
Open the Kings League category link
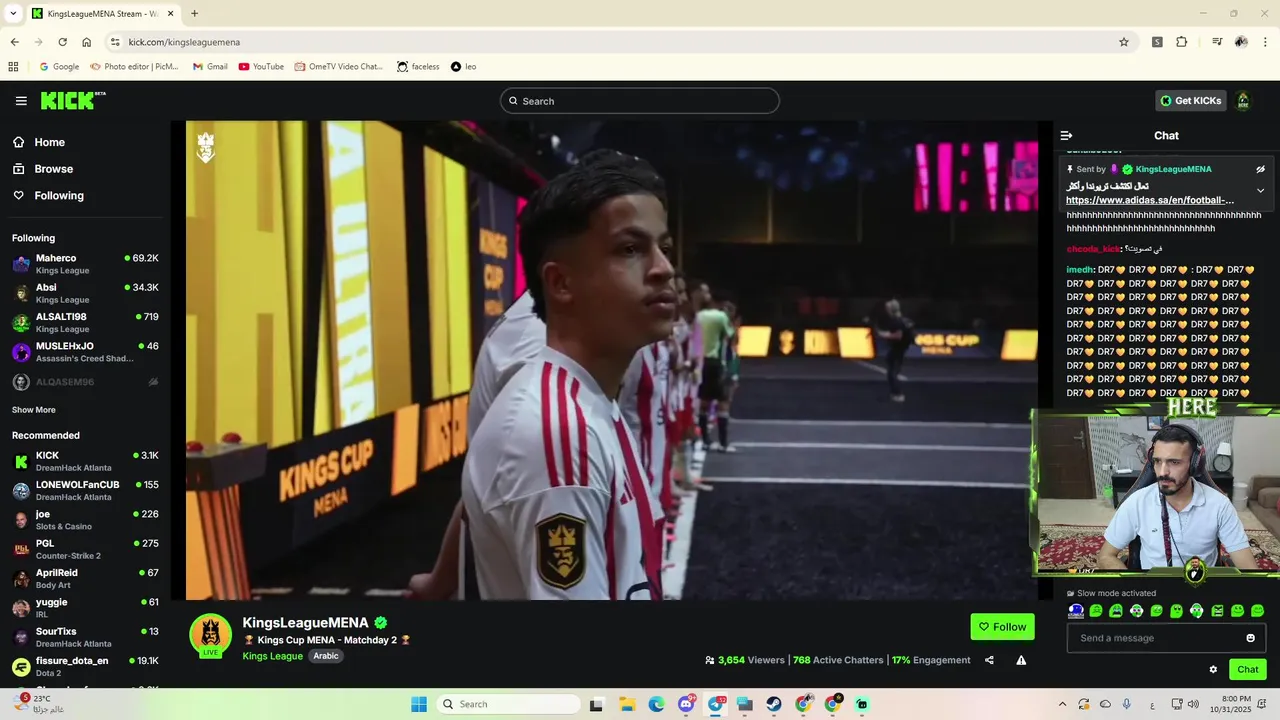pyautogui.click(x=272, y=656)
